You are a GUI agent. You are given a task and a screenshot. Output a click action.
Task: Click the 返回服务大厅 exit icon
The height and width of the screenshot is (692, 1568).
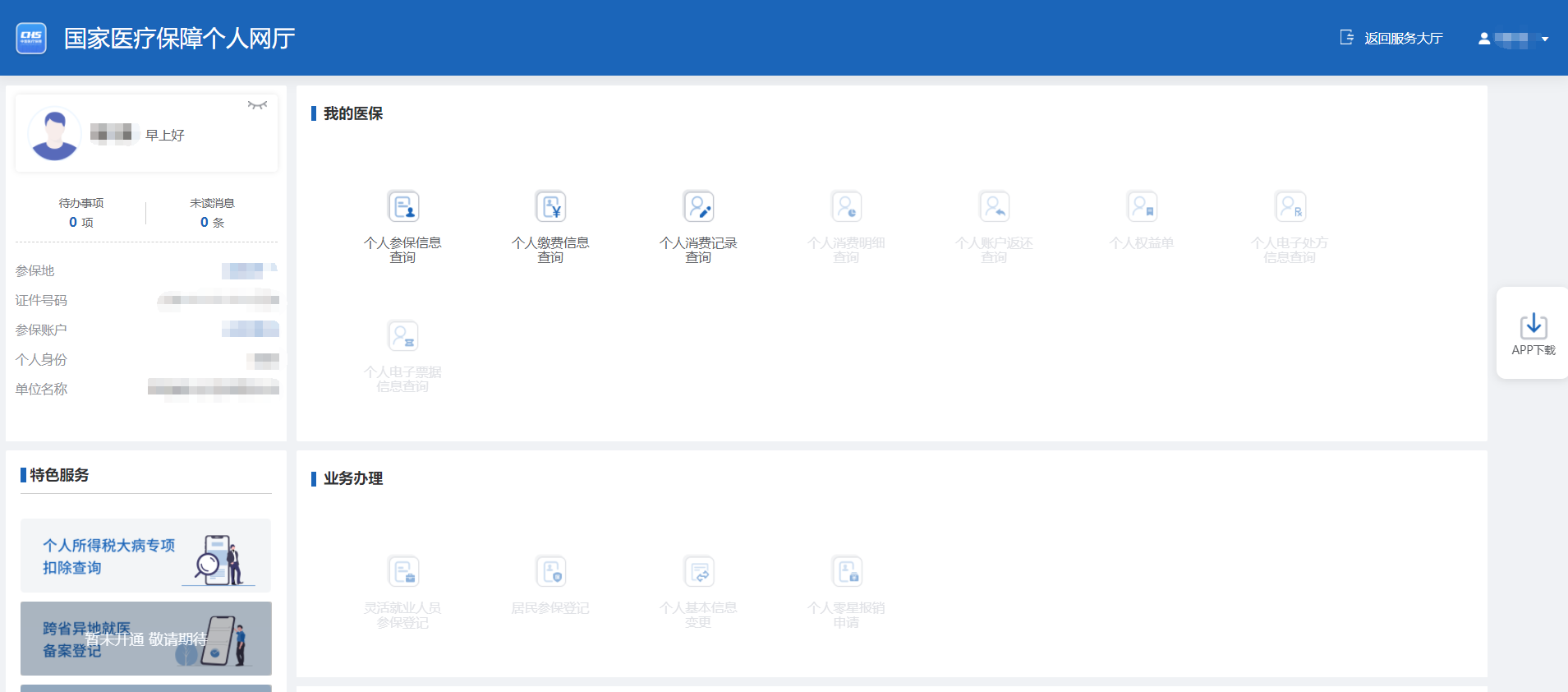coord(1347,38)
